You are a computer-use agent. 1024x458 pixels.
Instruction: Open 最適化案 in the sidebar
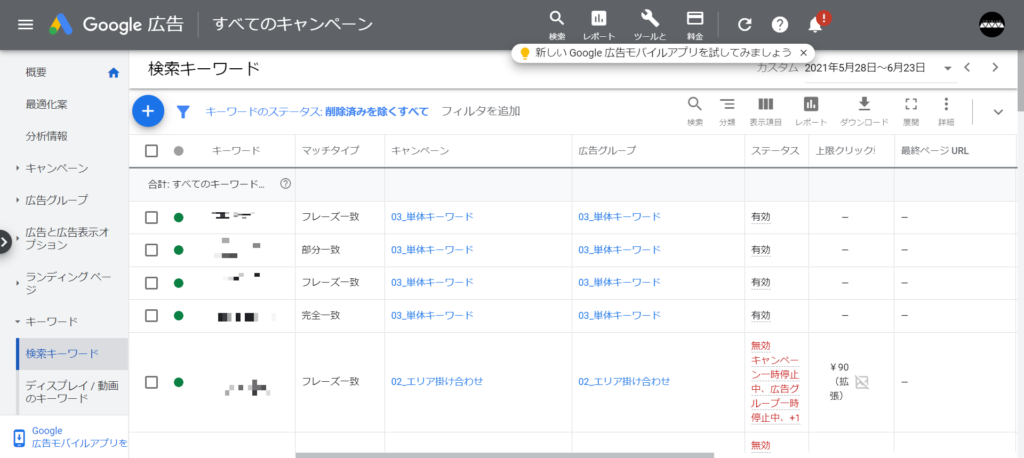46,105
